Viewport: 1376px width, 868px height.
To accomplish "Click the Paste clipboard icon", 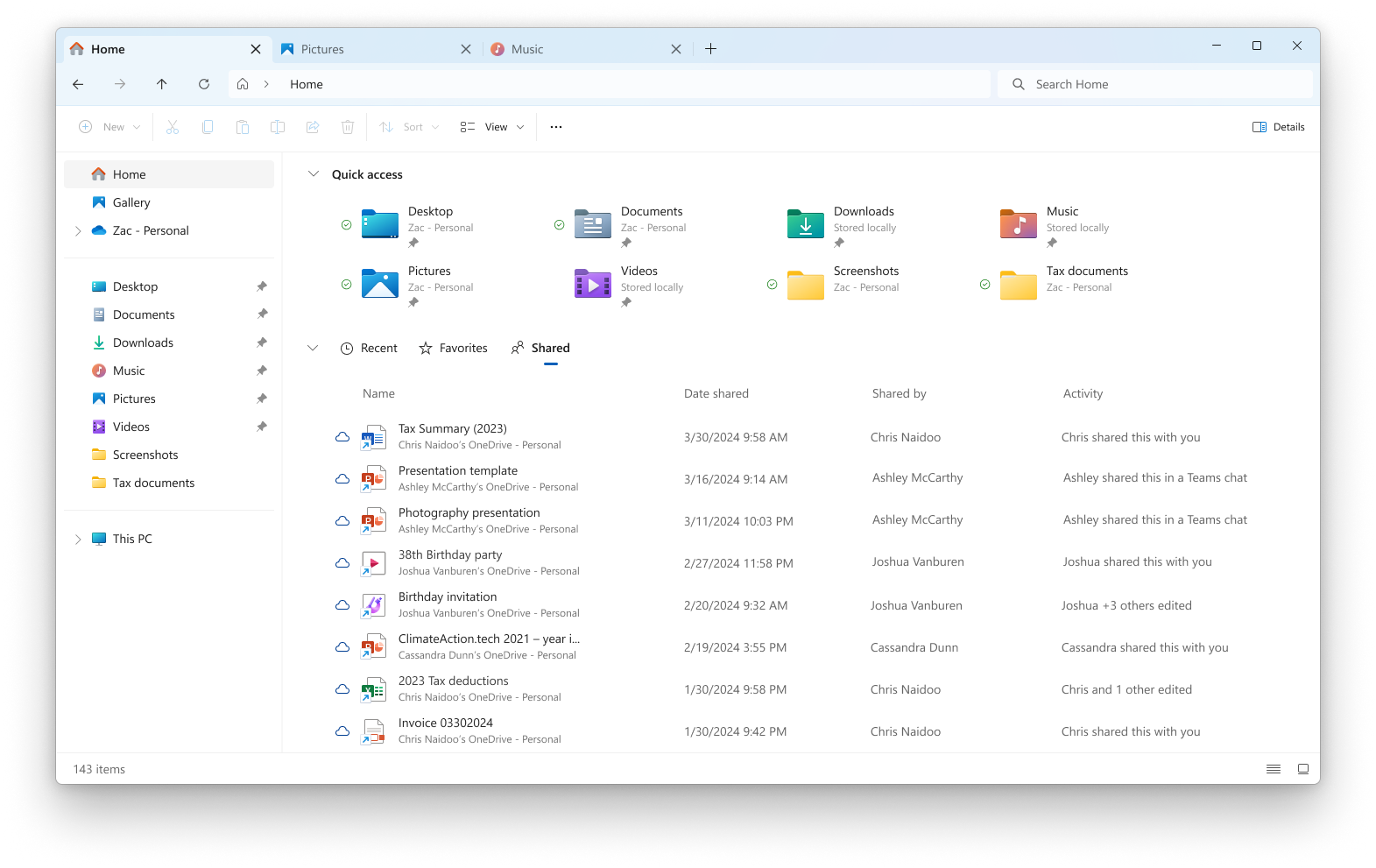I will (243, 127).
